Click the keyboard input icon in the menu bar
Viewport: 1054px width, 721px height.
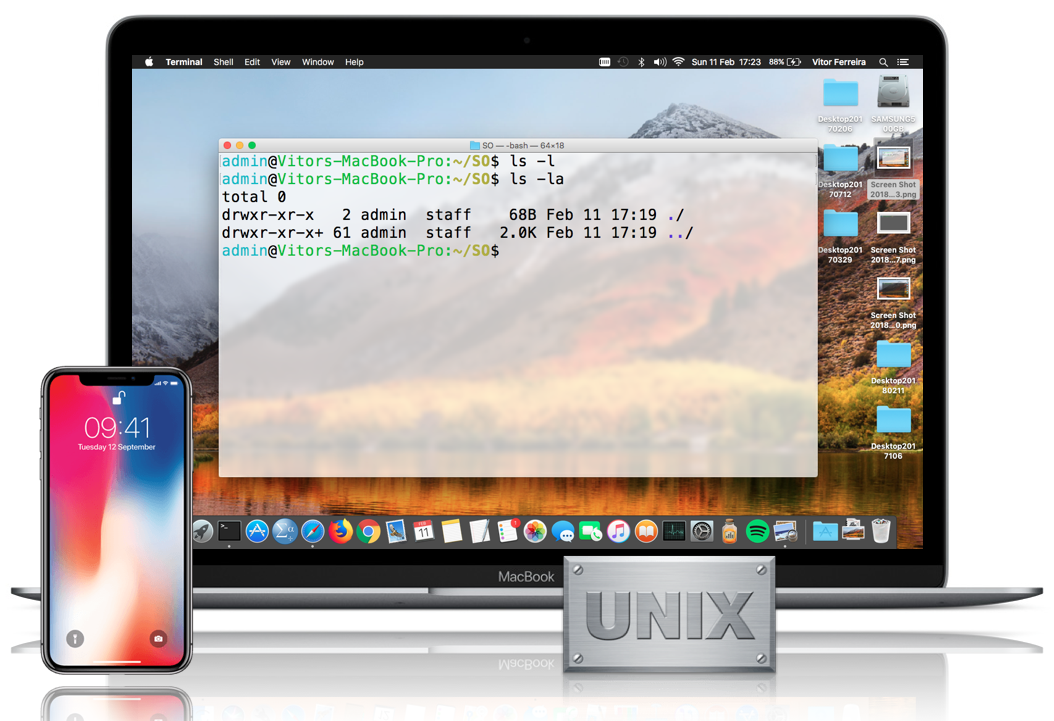point(604,62)
